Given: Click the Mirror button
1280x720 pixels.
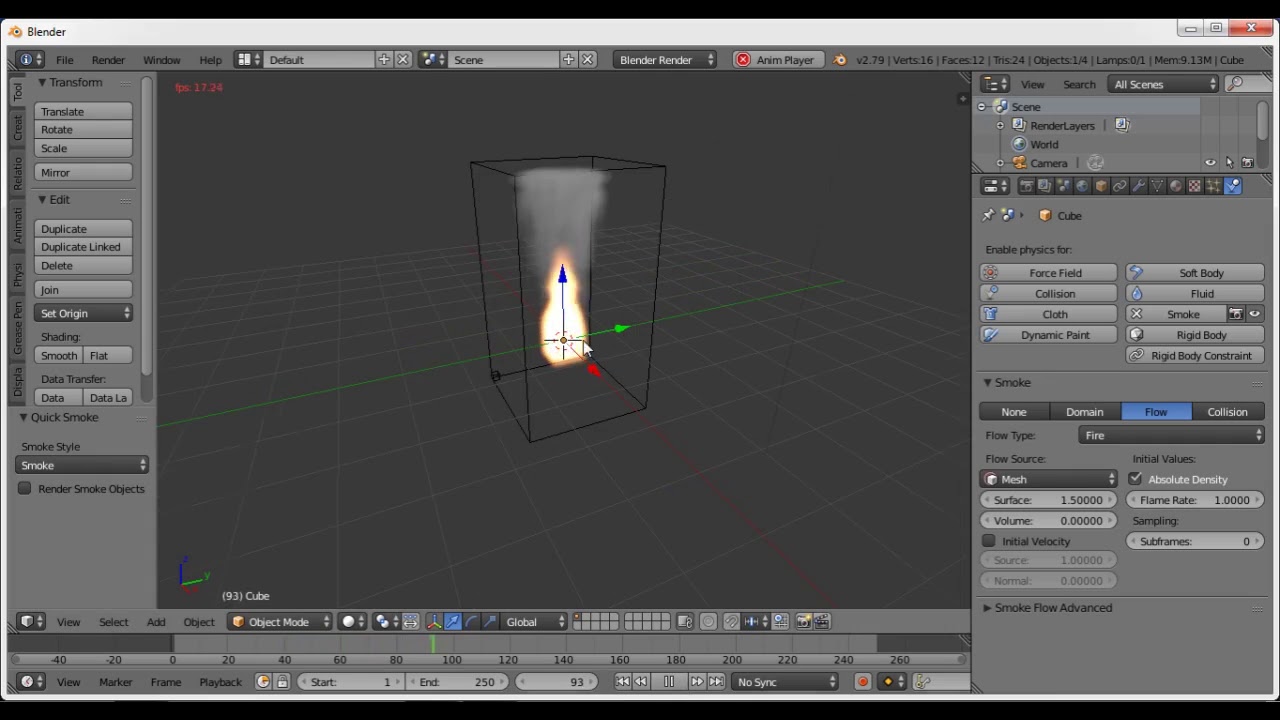Looking at the screenshot, I should [84, 173].
